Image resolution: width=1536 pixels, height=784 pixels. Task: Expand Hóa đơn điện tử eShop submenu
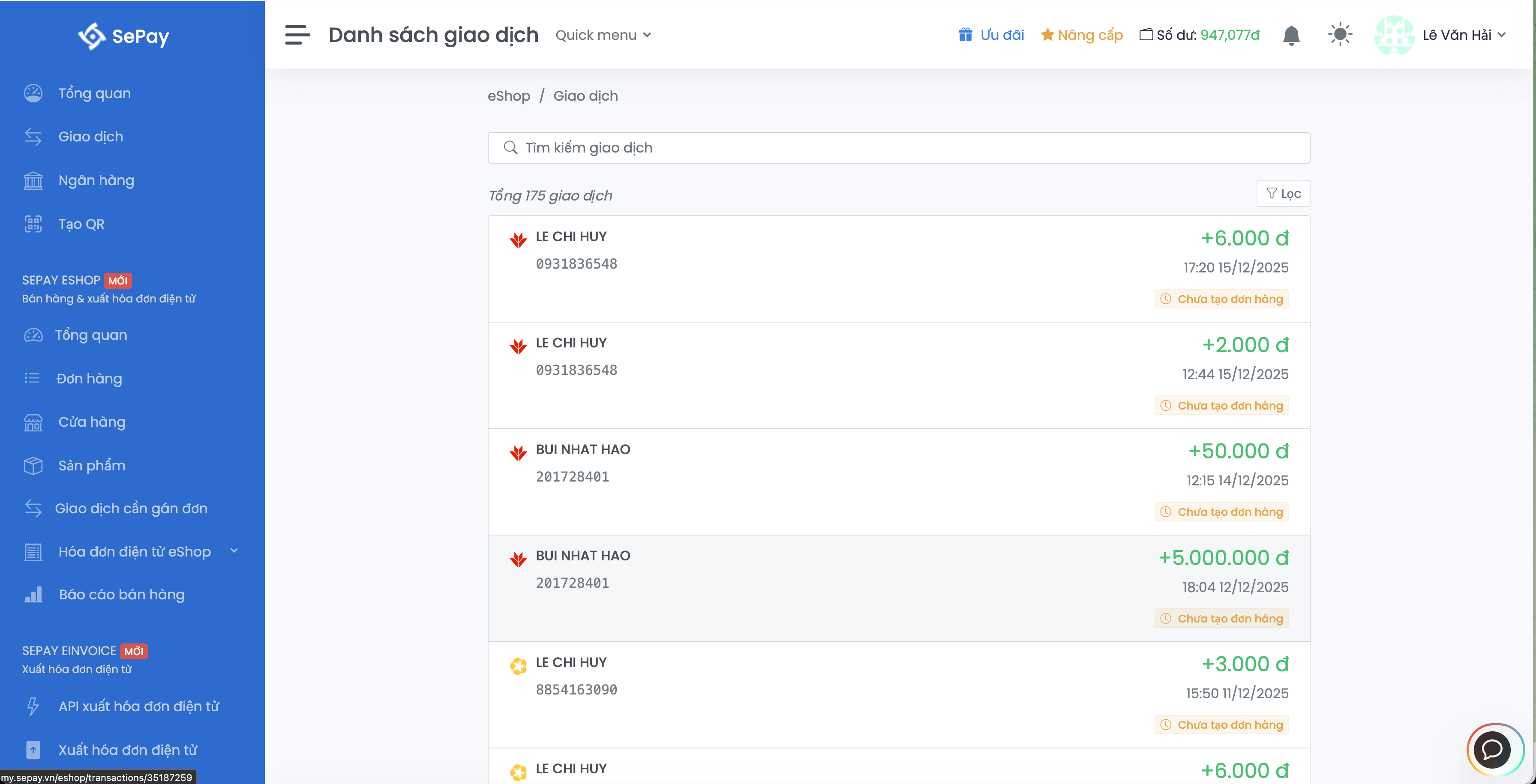point(135,551)
